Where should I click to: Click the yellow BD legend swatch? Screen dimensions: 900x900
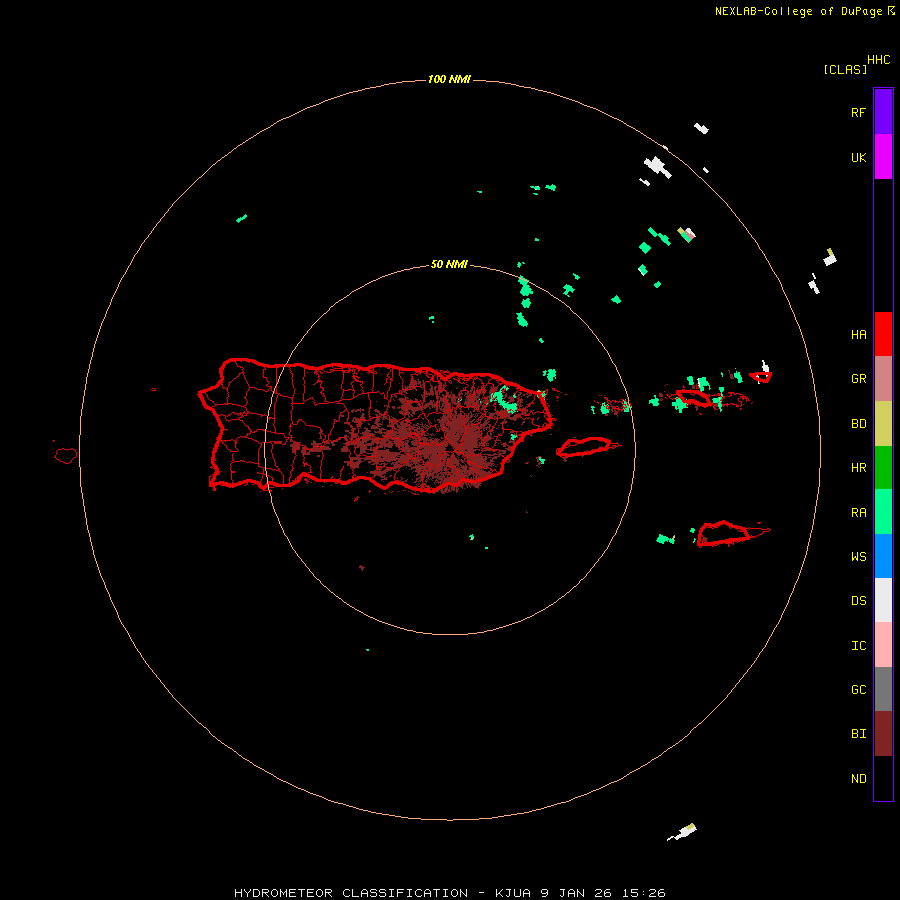pos(883,424)
